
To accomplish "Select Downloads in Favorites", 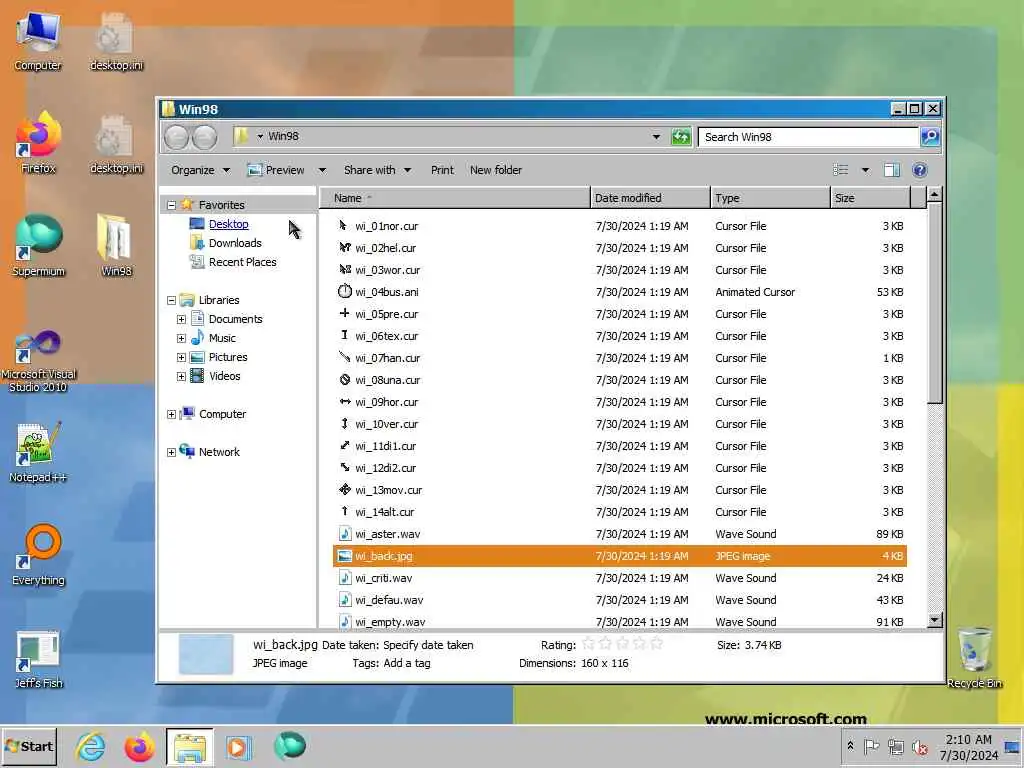I will [235, 243].
